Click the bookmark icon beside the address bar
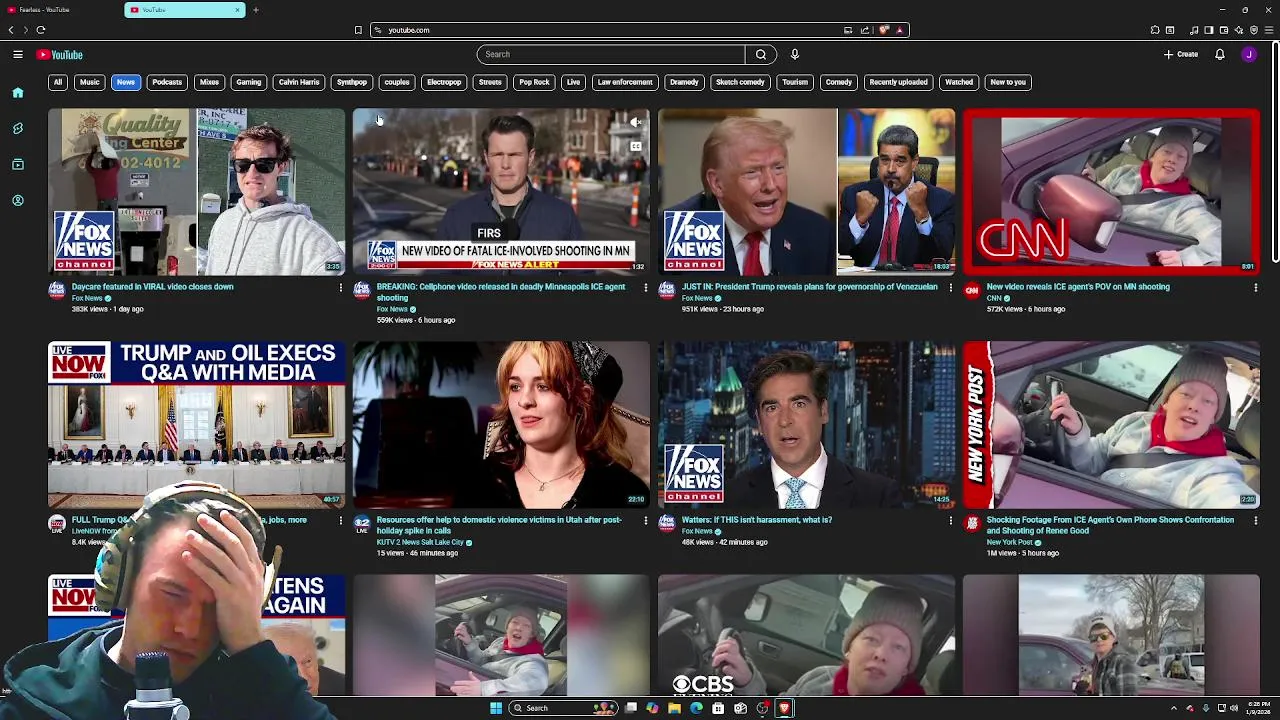The height and width of the screenshot is (720, 1280). pyautogui.click(x=358, y=30)
